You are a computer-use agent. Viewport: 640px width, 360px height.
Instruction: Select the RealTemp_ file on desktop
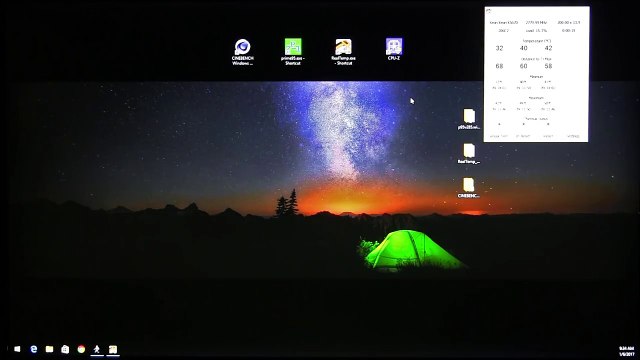(x=469, y=153)
